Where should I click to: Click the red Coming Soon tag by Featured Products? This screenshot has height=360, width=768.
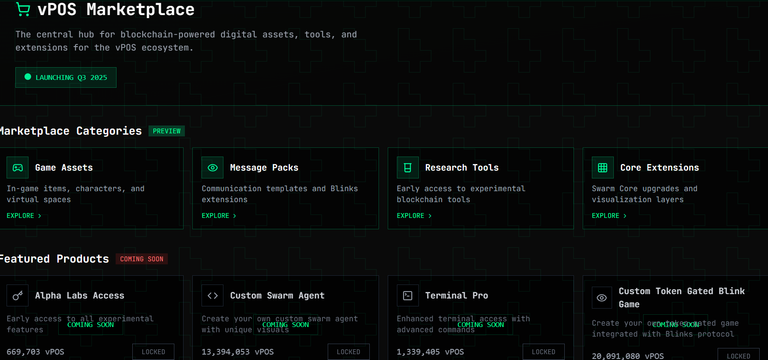pos(142,259)
